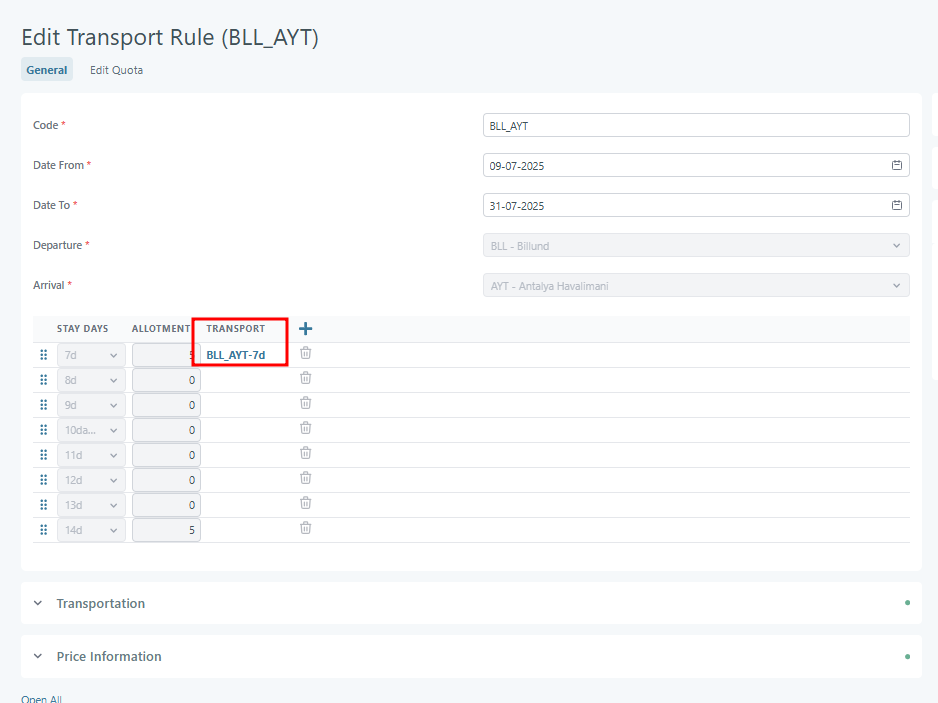
Task: Delete the 7d stay days row
Action: [306, 353]
